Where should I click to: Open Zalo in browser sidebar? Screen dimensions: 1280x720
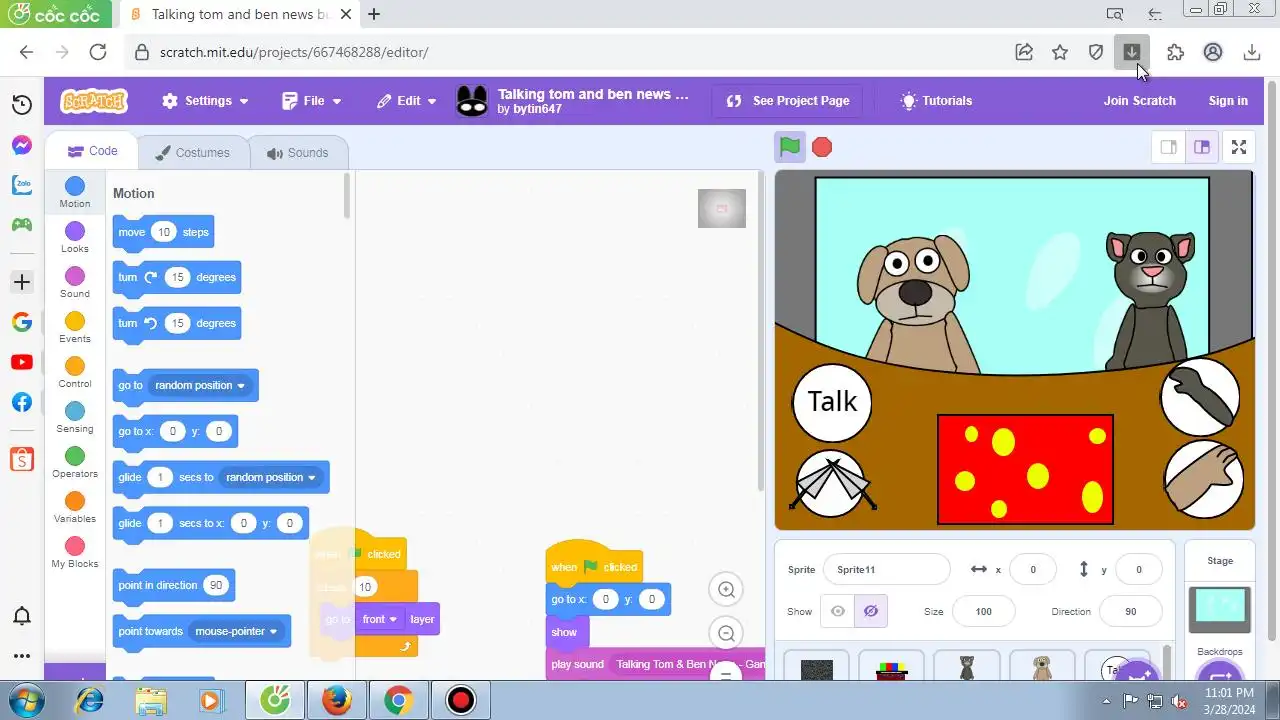coord(22,185)
